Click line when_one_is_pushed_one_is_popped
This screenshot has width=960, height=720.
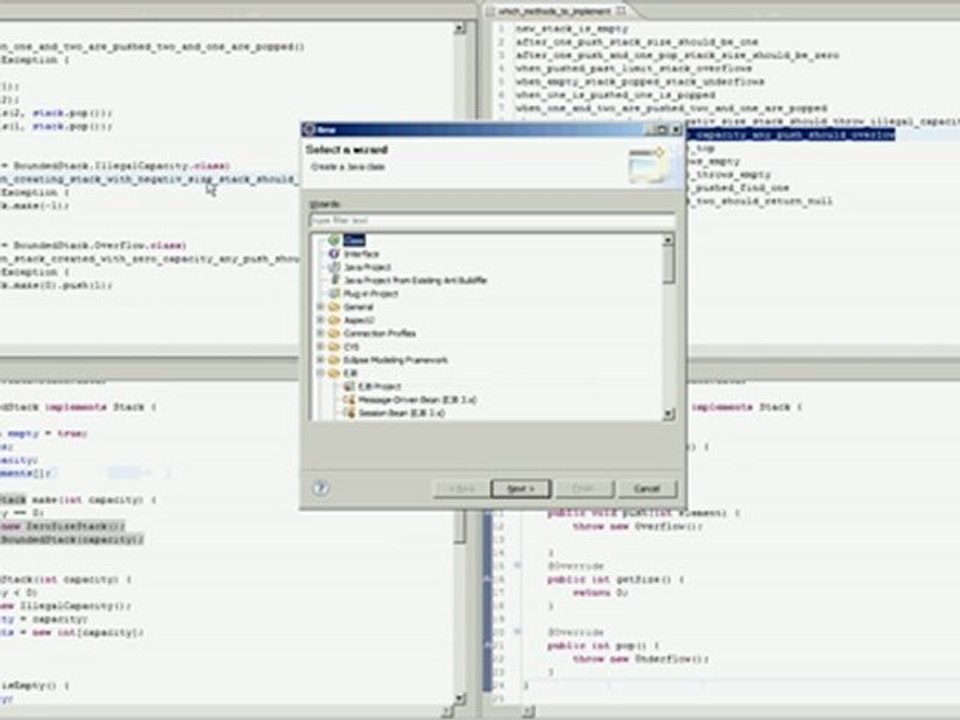[615, 95]
